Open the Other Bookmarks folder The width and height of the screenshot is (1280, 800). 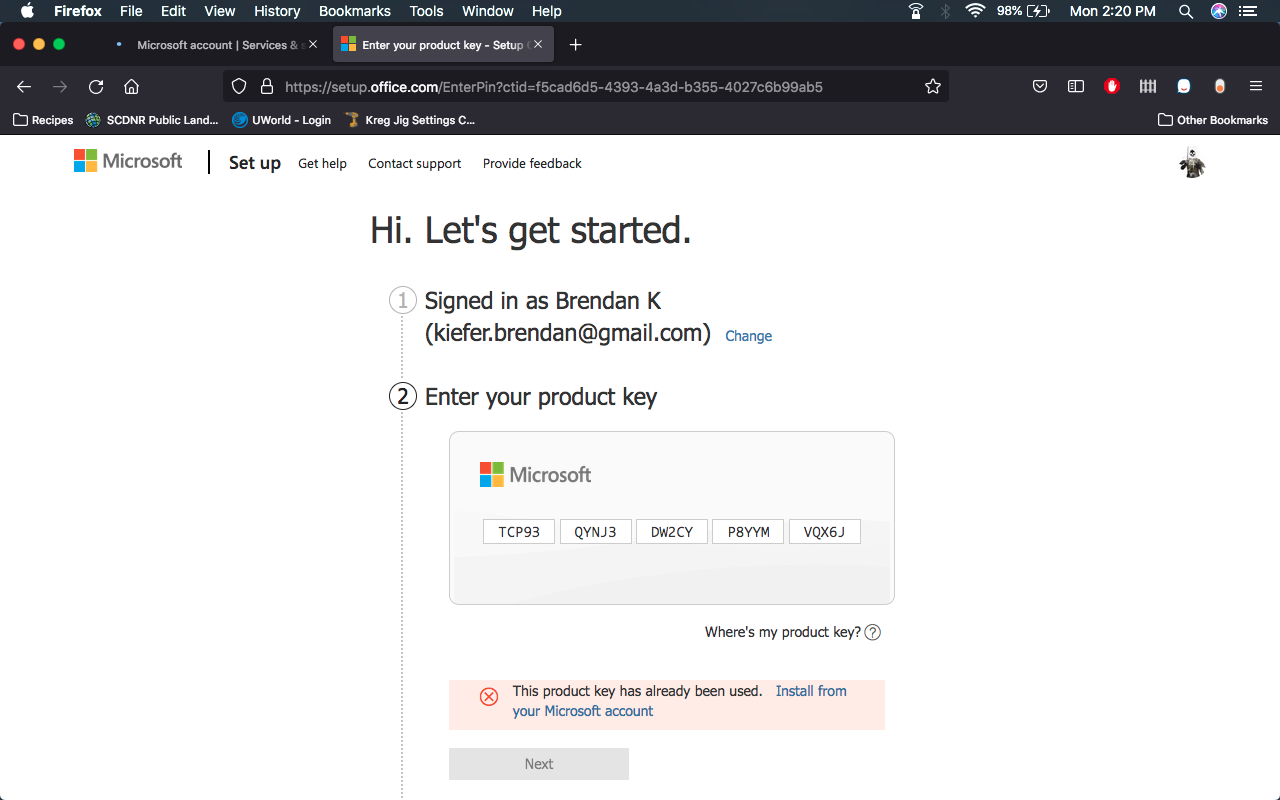[1212, 120]
